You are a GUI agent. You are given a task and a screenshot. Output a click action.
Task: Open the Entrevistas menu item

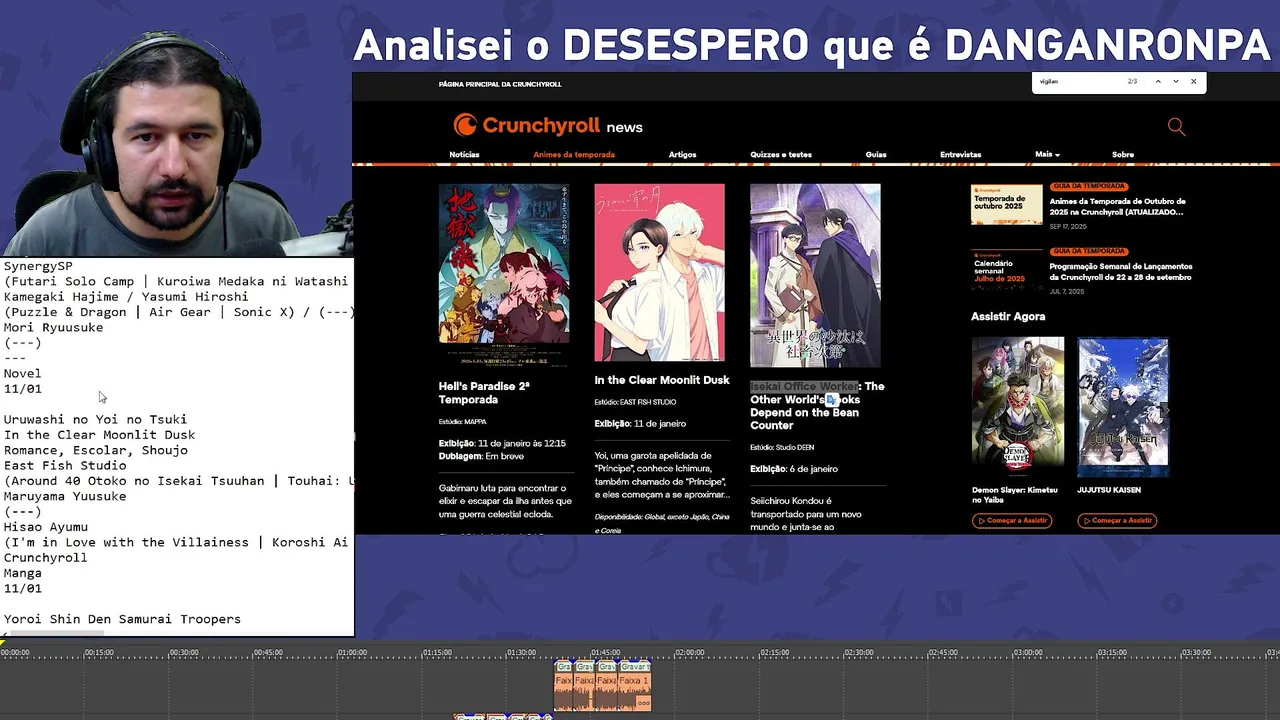pos(960,154)
